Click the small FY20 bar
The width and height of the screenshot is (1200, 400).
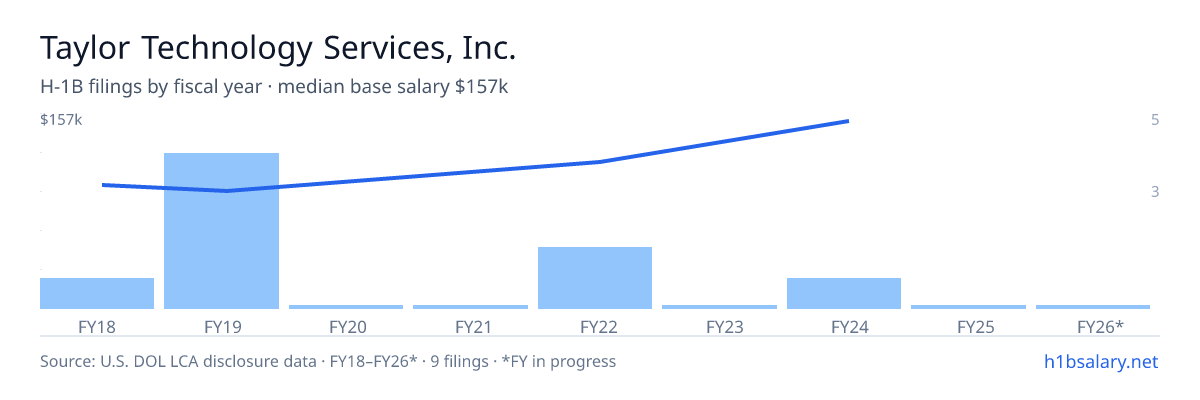click(346, 307)
